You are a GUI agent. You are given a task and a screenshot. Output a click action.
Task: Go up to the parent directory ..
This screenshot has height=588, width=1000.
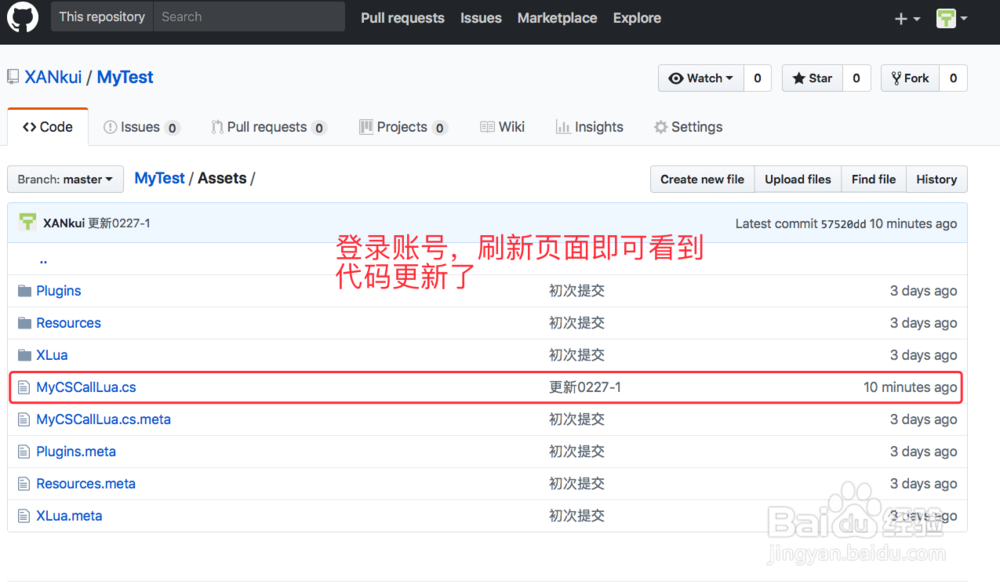(x=43, y=260)
